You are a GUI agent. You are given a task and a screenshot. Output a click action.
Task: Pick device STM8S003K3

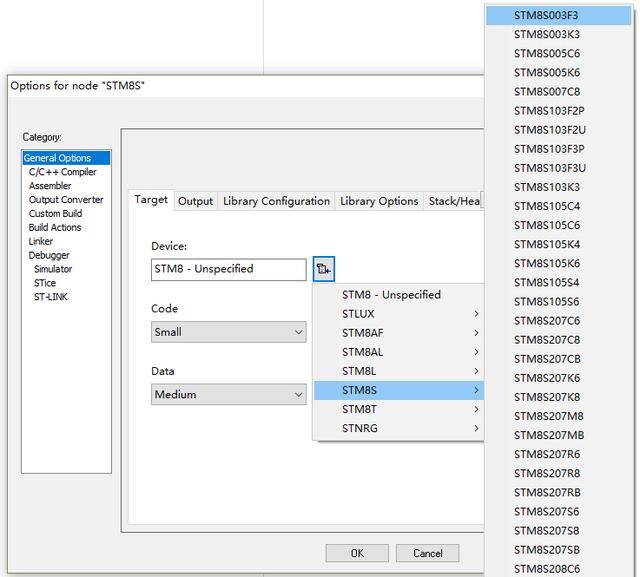pos(558,34)
